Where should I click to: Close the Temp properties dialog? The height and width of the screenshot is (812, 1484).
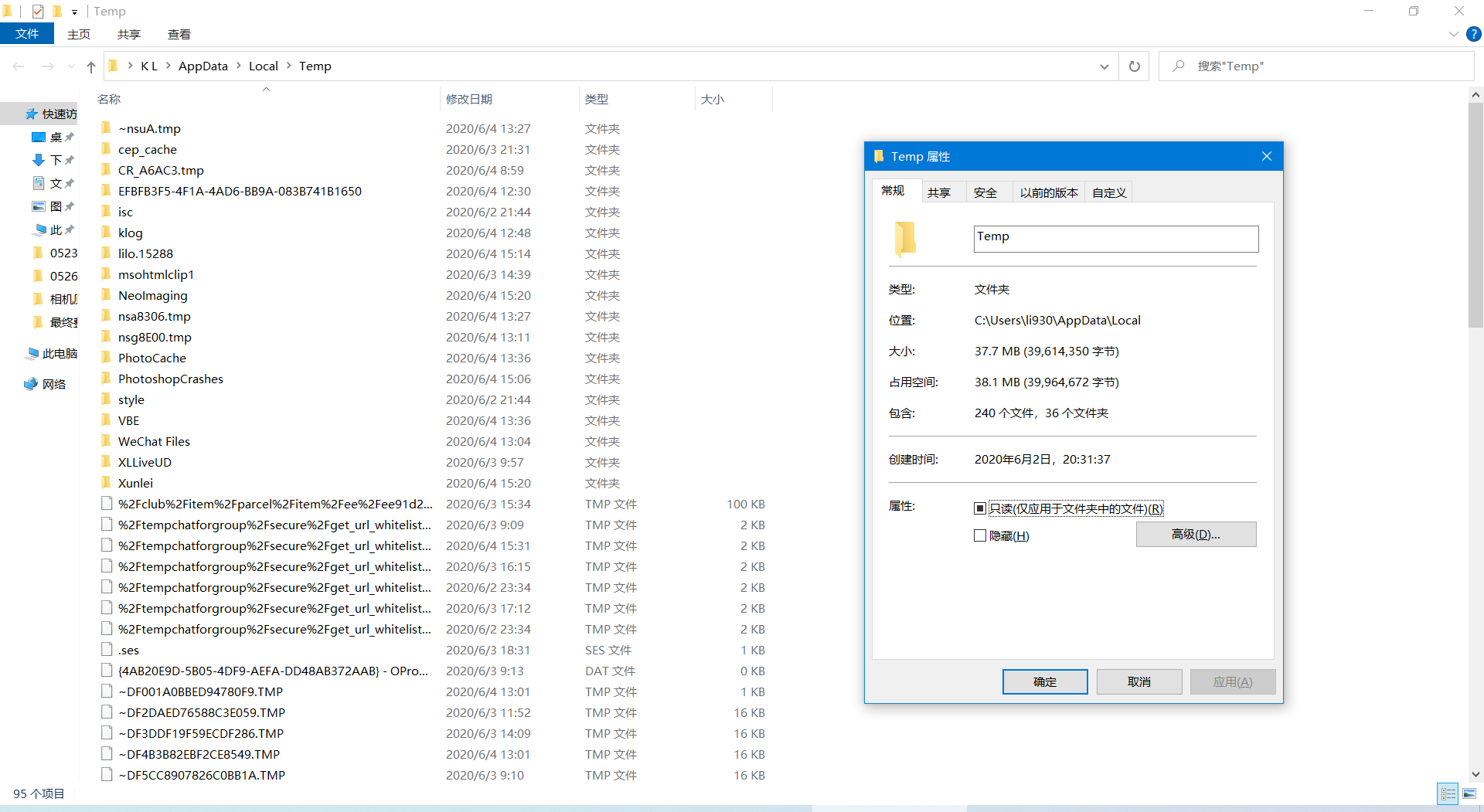[1266, 156]
